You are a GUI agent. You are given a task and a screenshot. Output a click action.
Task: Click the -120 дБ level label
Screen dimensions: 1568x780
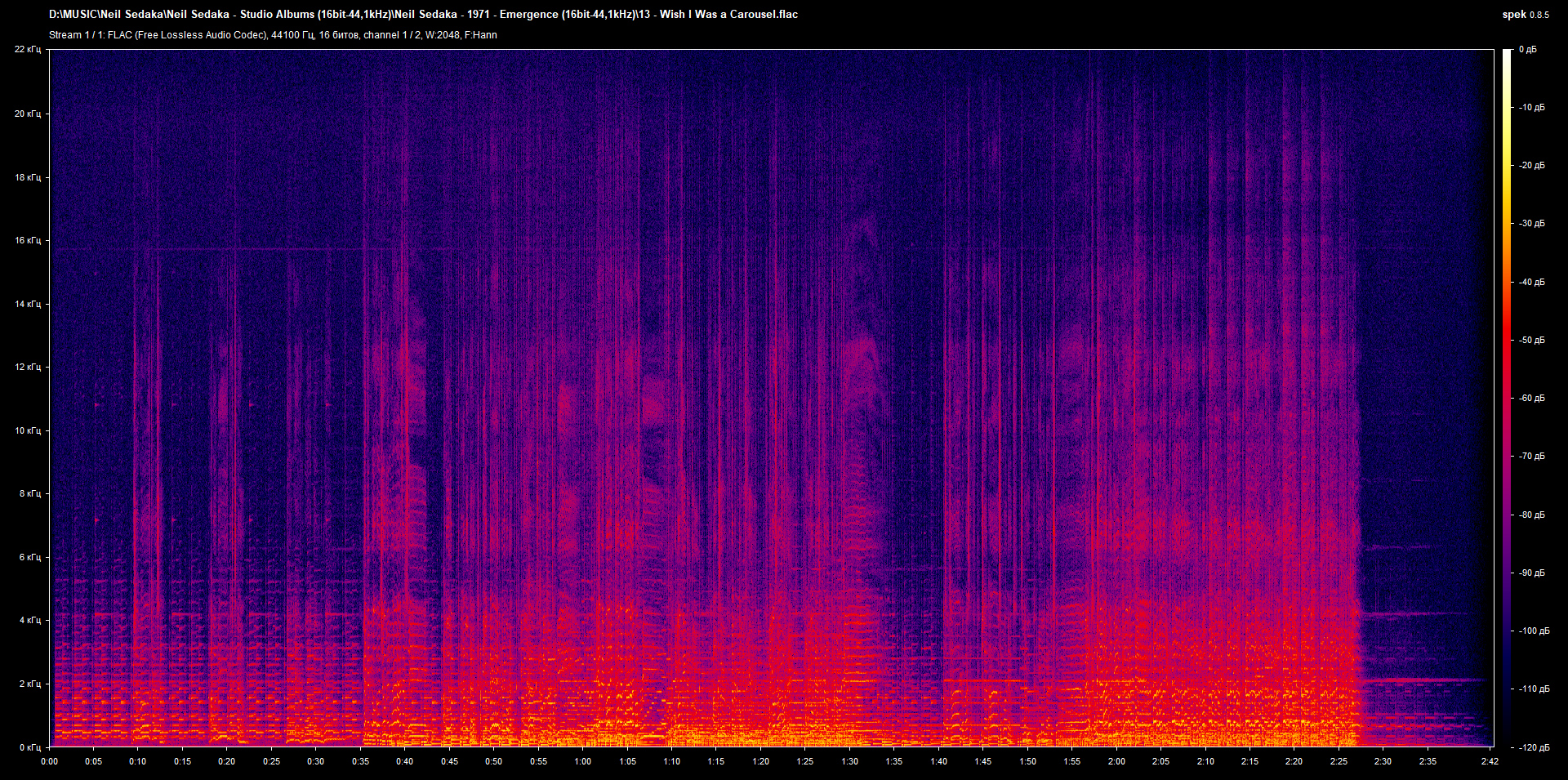pyautogui.click(x=1533, y=748)
